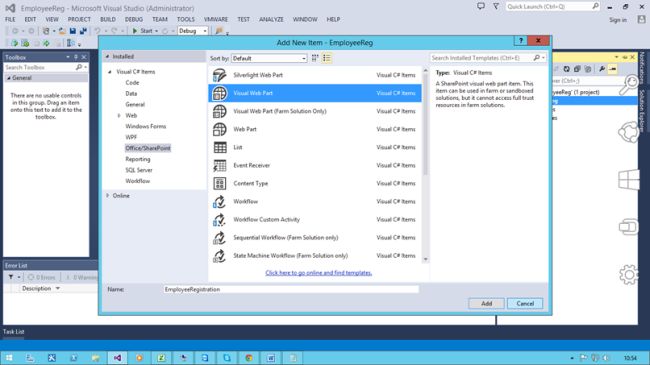Open the dialog help question mark
The width and height of the screenshot is (650, 365).
click(x=521, y=41)
